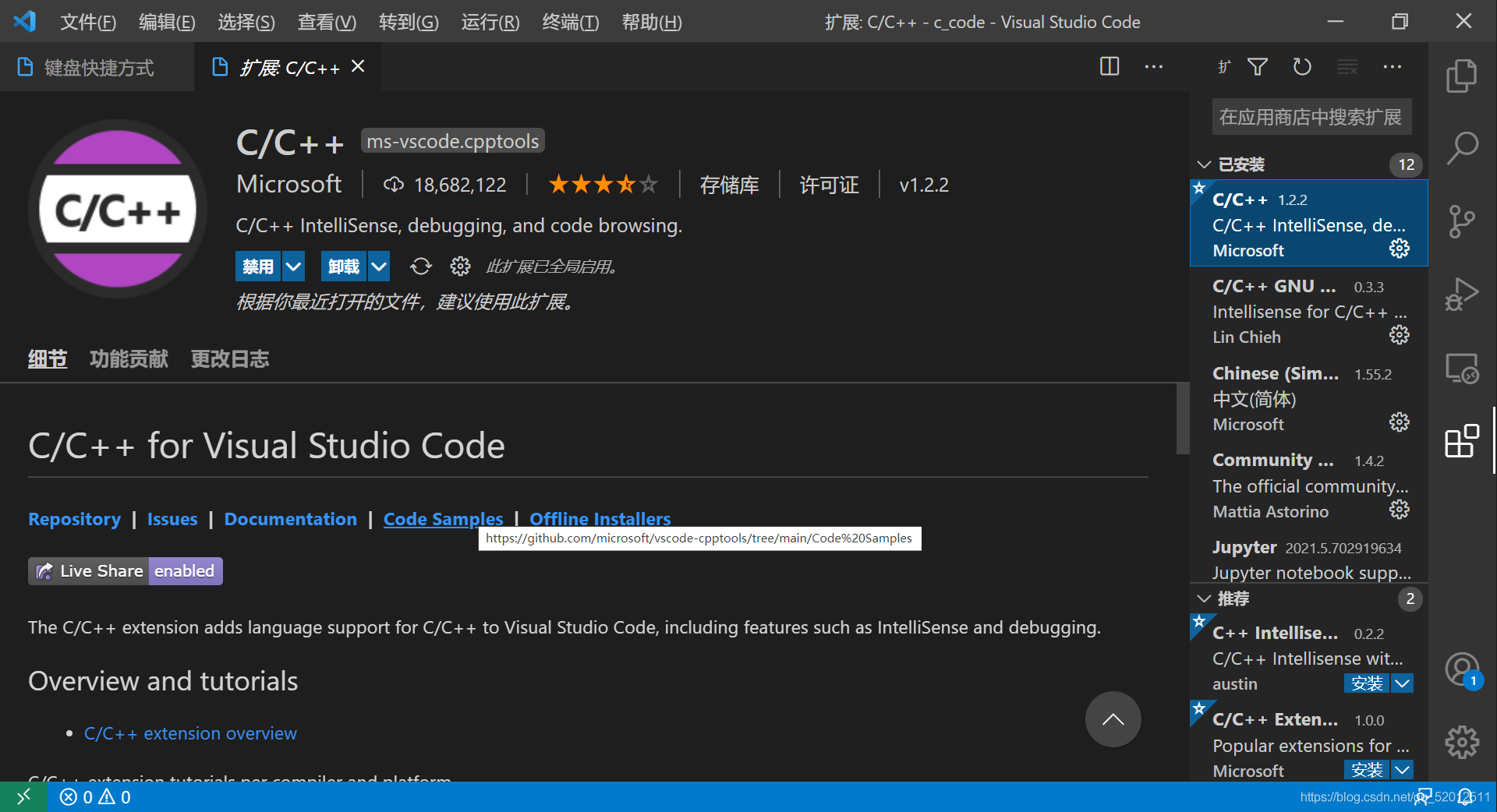Open the Manage gear in activity bar
This screenshot has width=1497, height=812.
pyautogui.click(x=1462, y=742)
